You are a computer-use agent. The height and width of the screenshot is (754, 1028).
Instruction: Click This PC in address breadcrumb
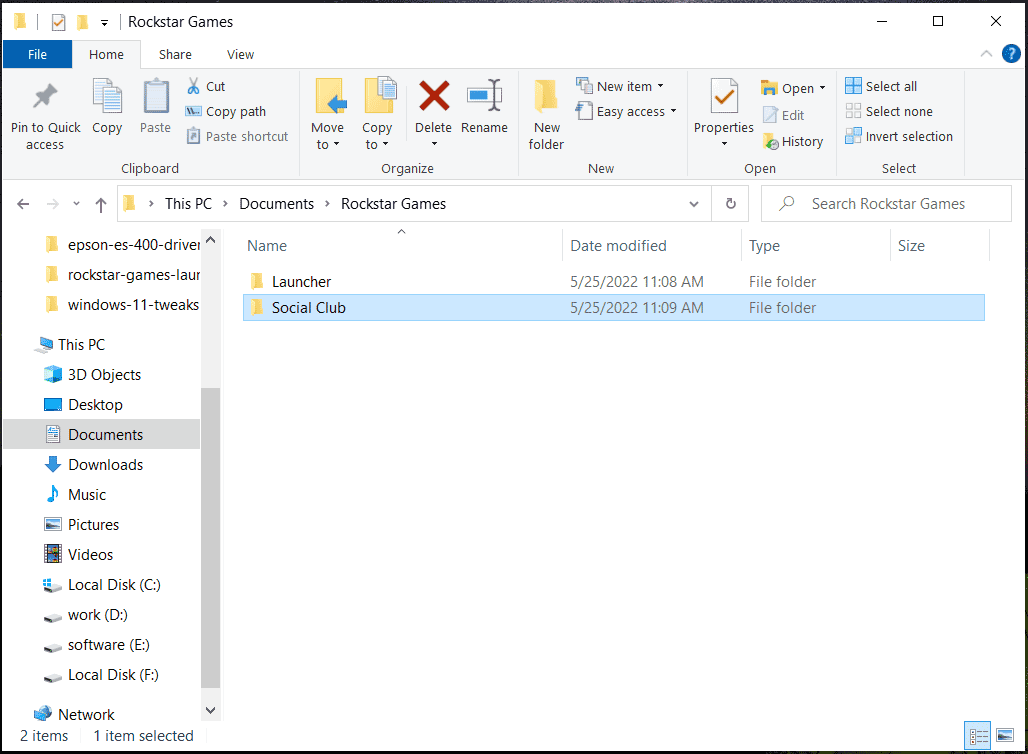[188, 204]
